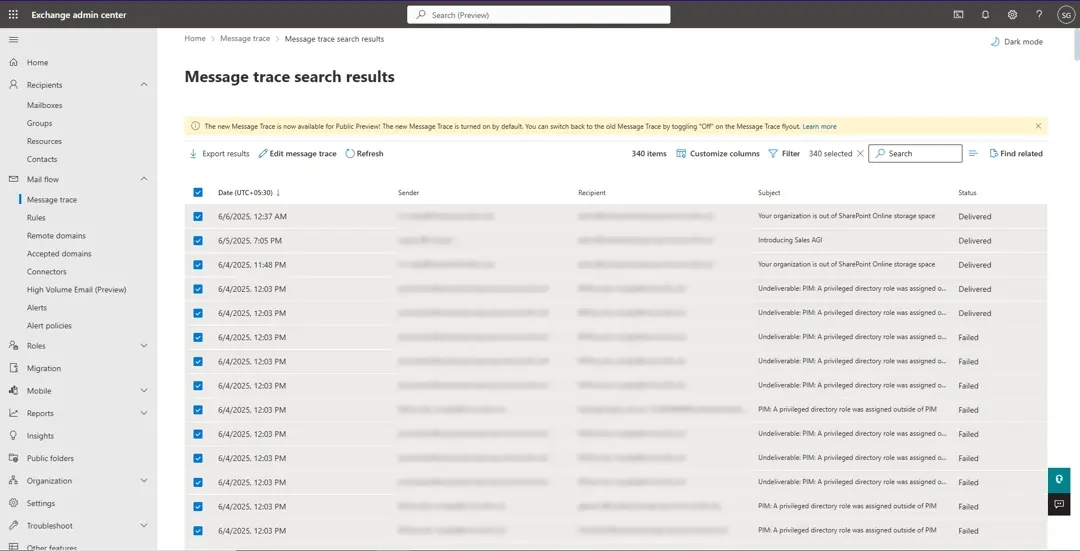Open the app launcher waffle icon
Screen dimensions: 1080x551
point(13,14)
